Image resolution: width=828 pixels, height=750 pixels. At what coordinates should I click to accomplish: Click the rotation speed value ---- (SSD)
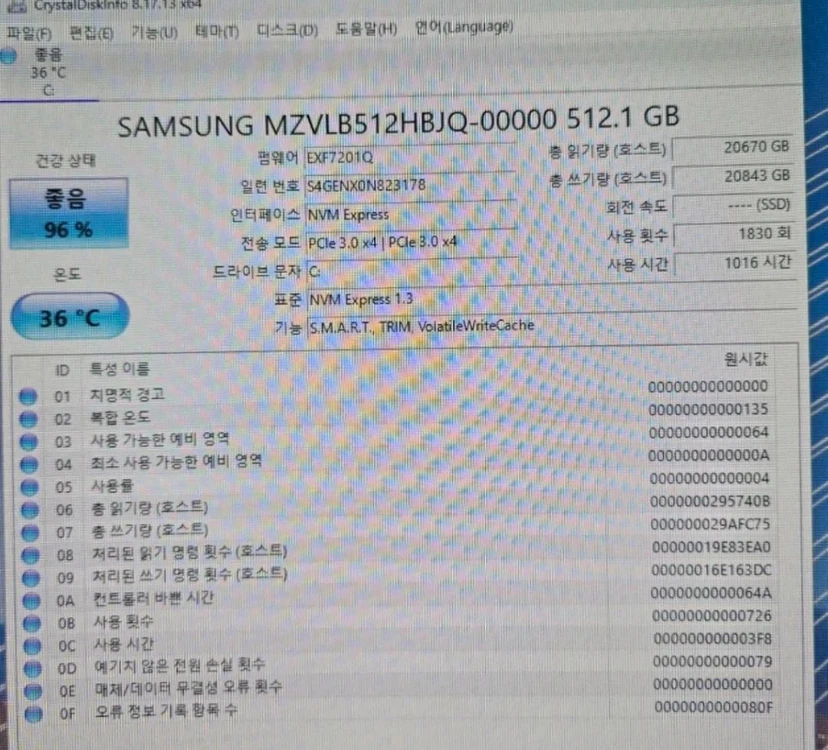733,205
